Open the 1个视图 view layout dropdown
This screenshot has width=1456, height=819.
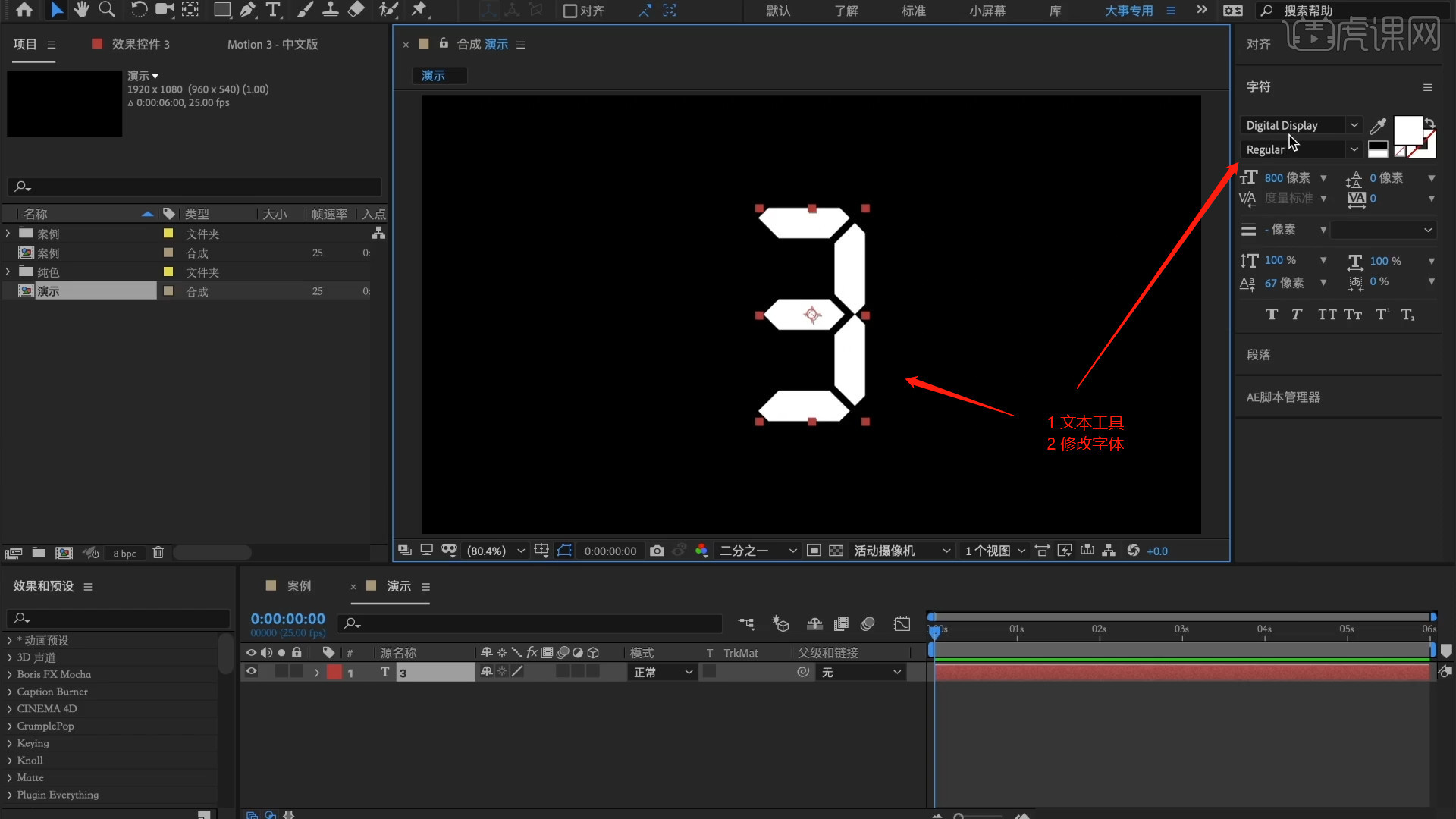coord(994,551)
